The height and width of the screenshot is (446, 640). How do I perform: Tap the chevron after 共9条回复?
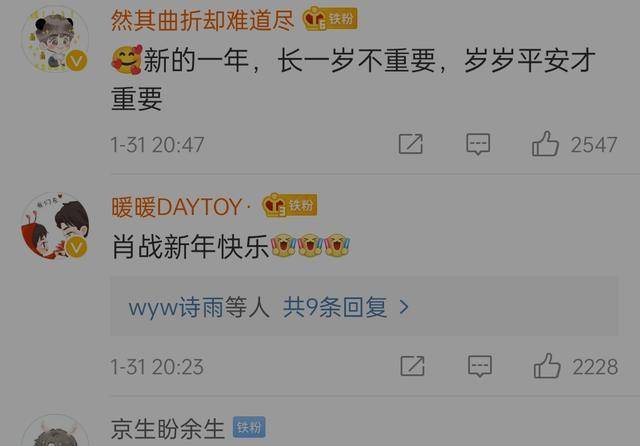tap(404, 307)
